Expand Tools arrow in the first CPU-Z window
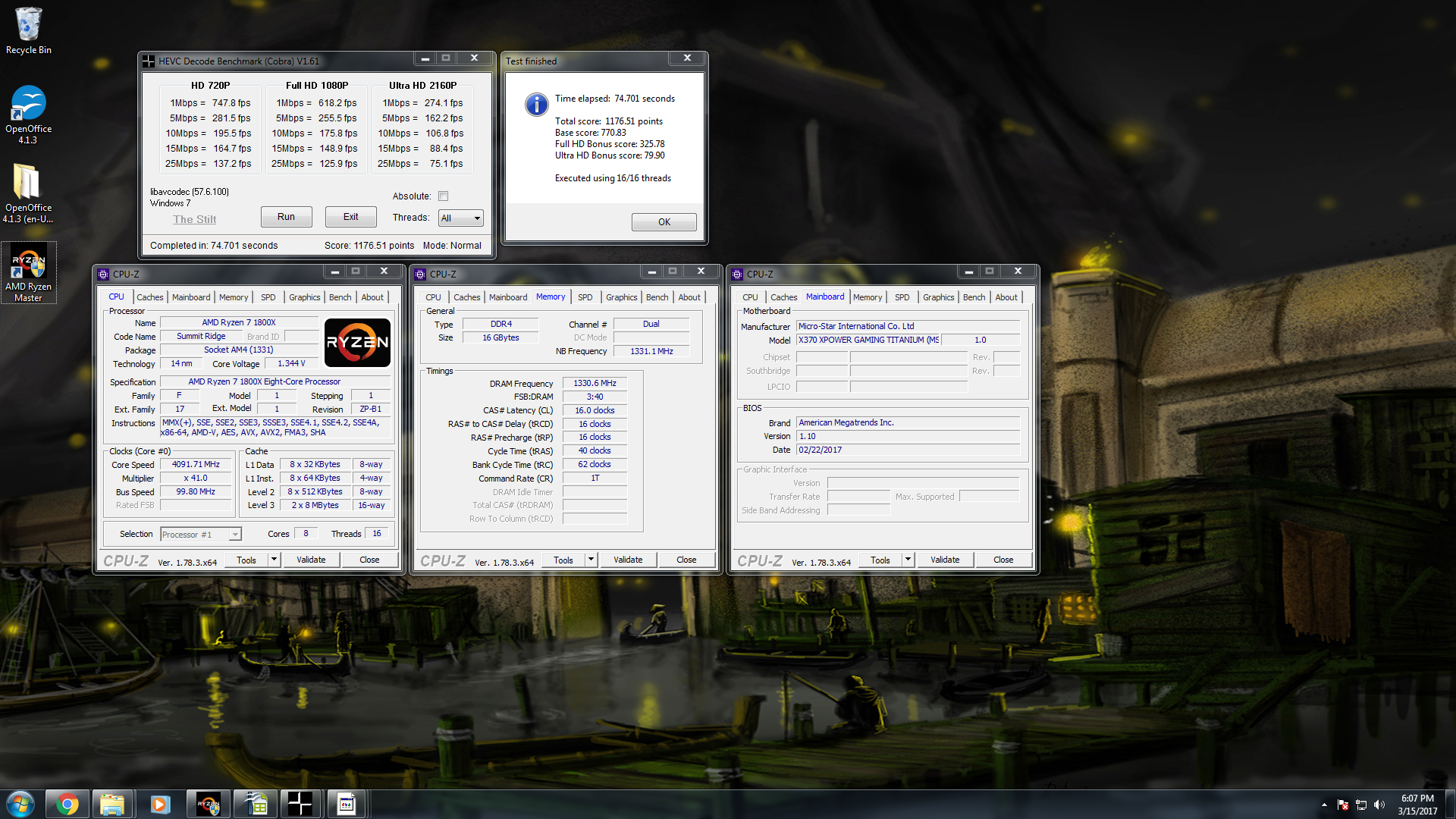1456x819 pixels. pyautogui.click(x=275, y=560)
